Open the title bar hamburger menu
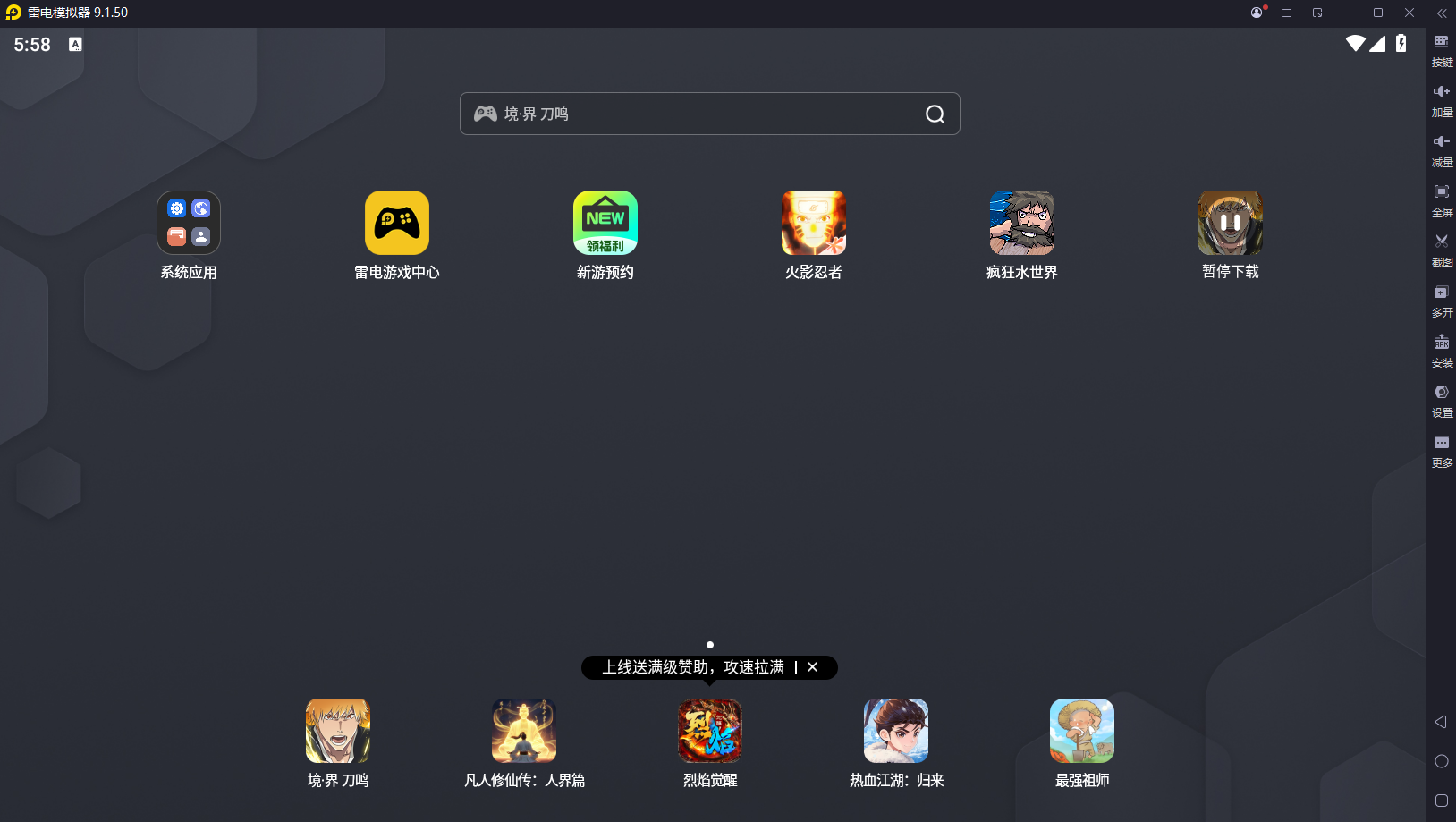Image resolution: width=1456 pixels, height=822 pixels. click(1287, 13)
